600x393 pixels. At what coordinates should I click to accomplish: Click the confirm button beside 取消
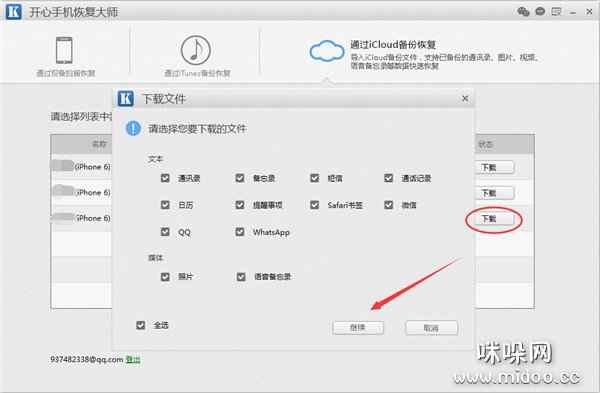coord(358,328)
